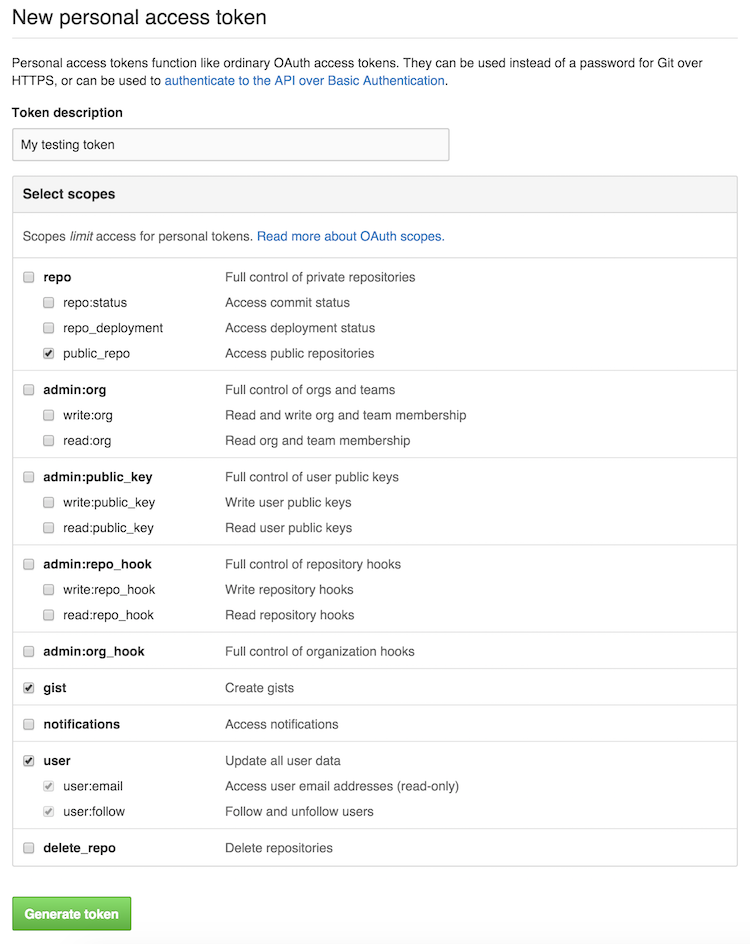Enable the notifications scope checkbox
Viewport: 750px width, 944px height.
29,724
